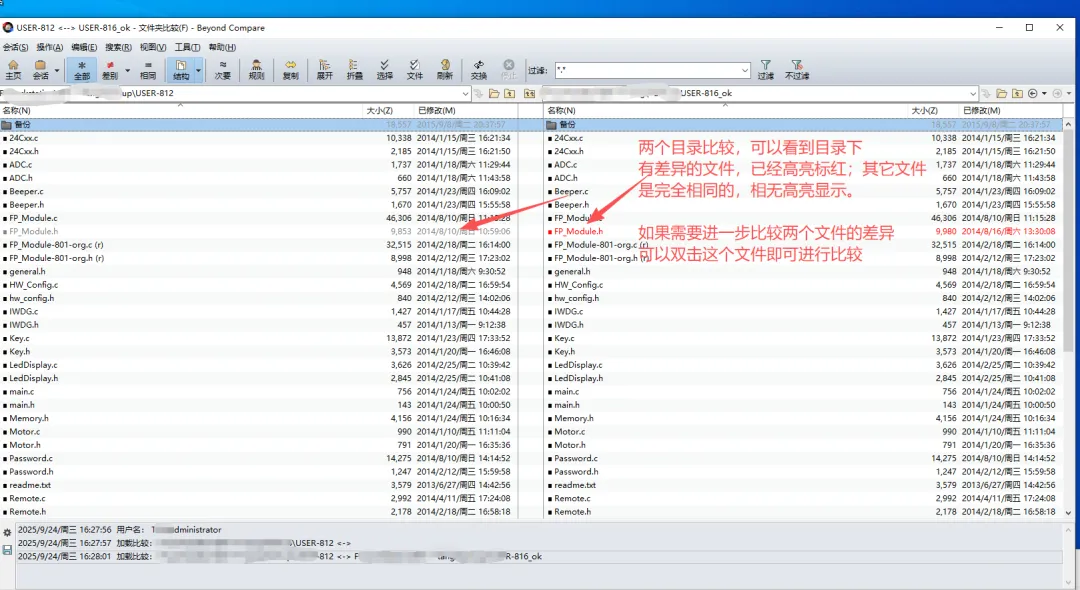1080x590 pixels.
Task: Sort left pane by 大小(Z) column
Action: [388, 110]
